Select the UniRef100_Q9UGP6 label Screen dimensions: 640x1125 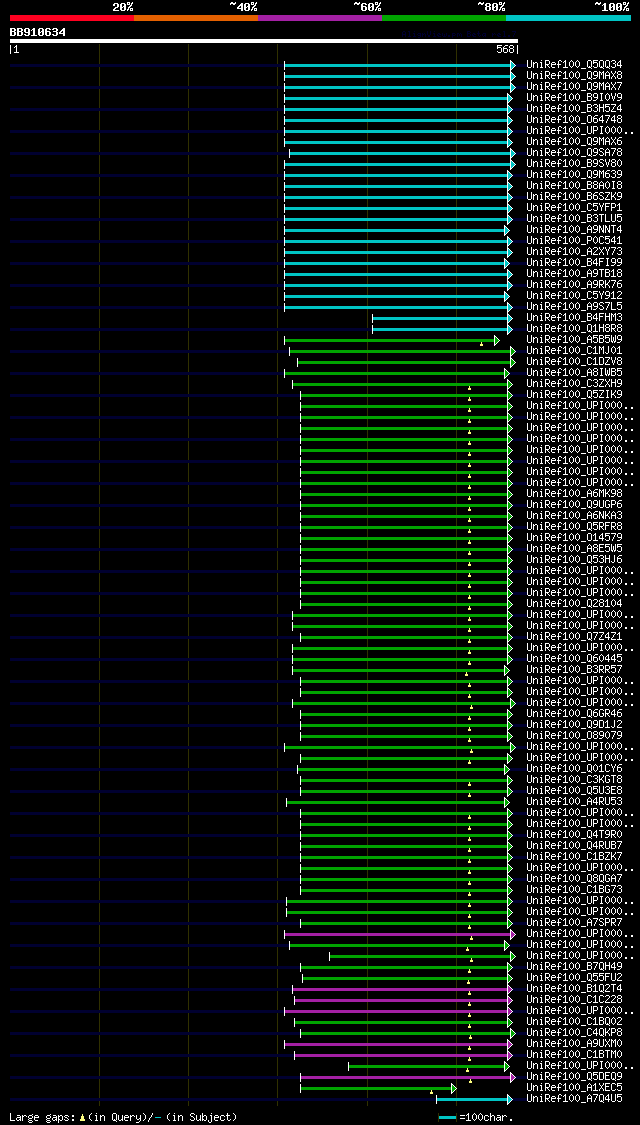pos(574,504)
